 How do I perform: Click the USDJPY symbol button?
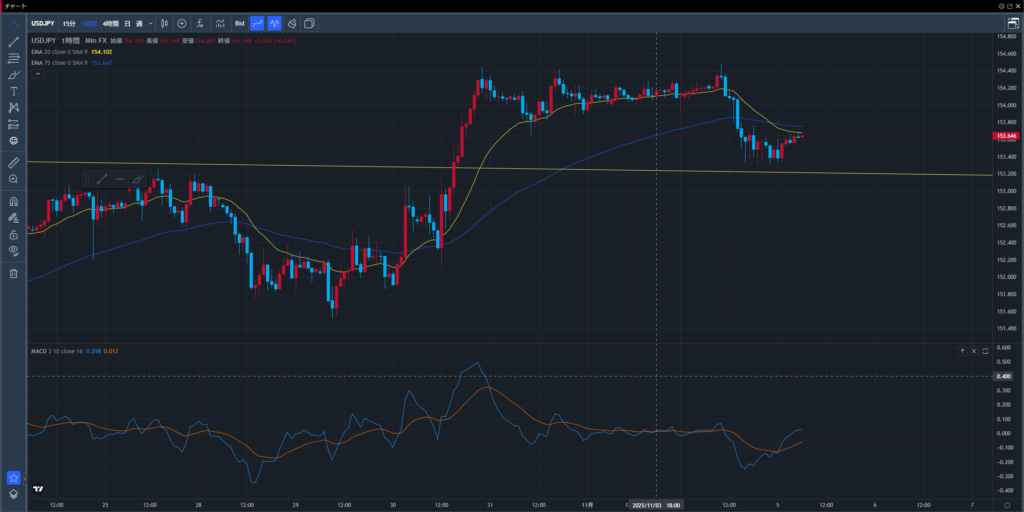click(43, 23)
